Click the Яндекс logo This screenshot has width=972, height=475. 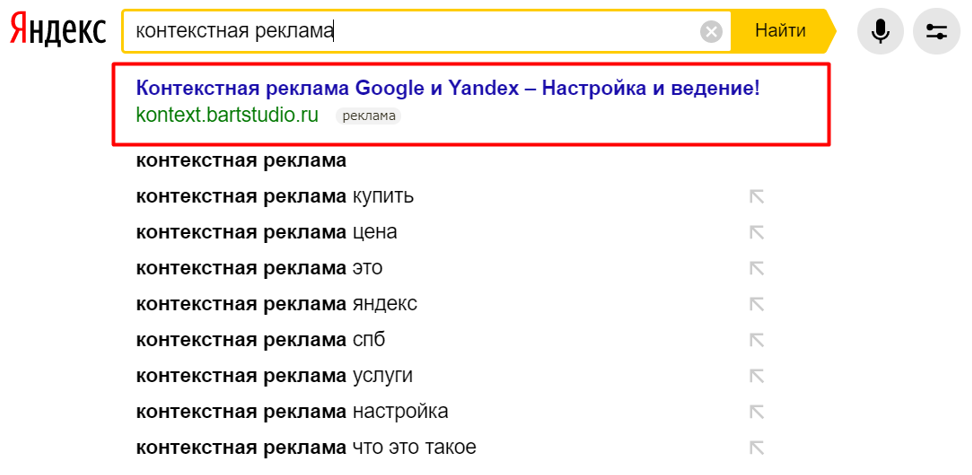point(58,32)
